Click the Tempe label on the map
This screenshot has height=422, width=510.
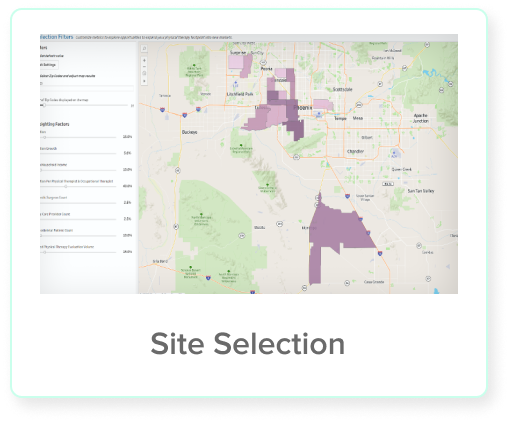[340, 118]
